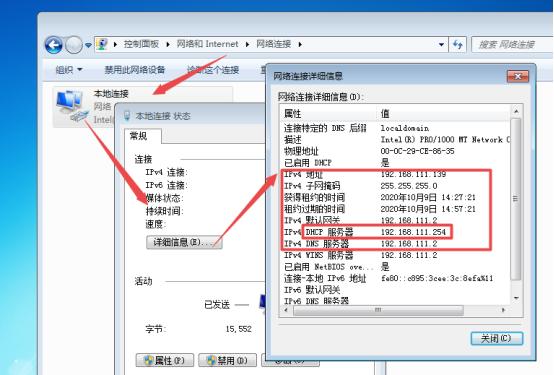Click the 禁用 button in status dialog
This screenshot has height=375, width=554.
(x=227, y=360)
